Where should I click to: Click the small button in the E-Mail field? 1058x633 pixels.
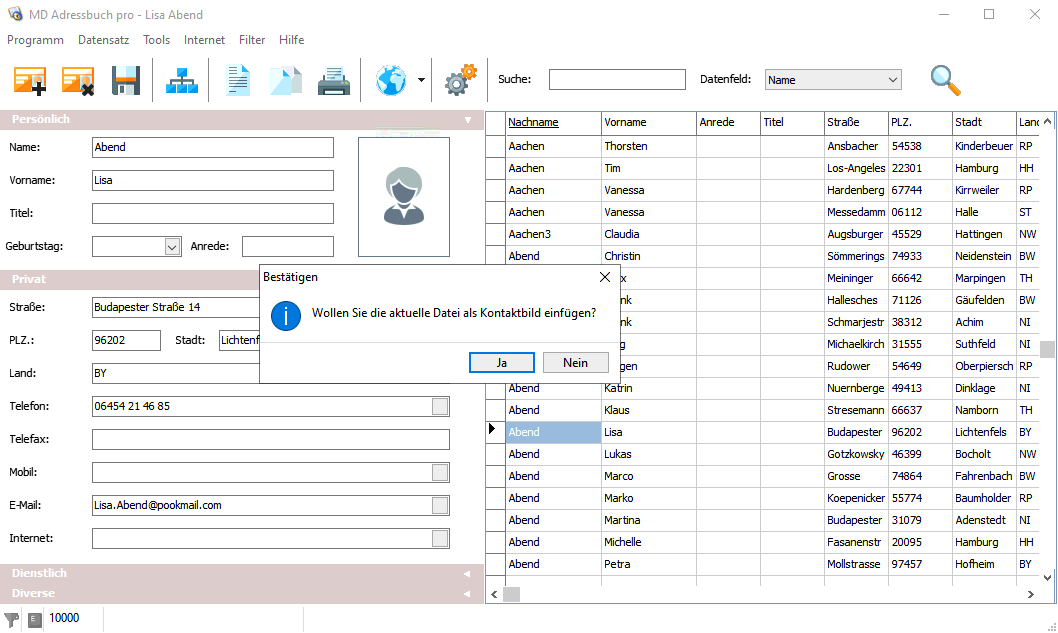[x=440, y=506]
